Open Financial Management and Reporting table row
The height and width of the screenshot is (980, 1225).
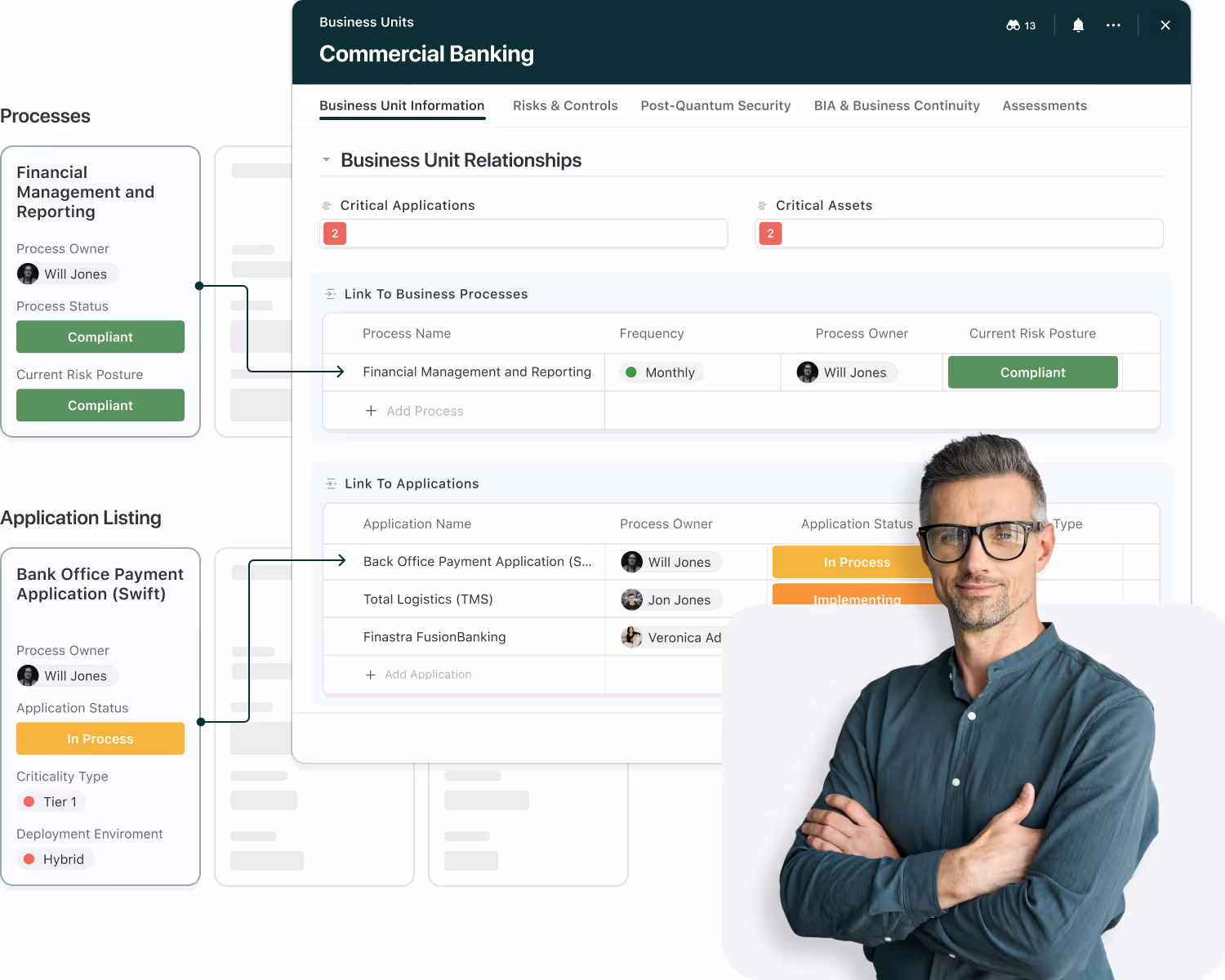tap(477, 372)
